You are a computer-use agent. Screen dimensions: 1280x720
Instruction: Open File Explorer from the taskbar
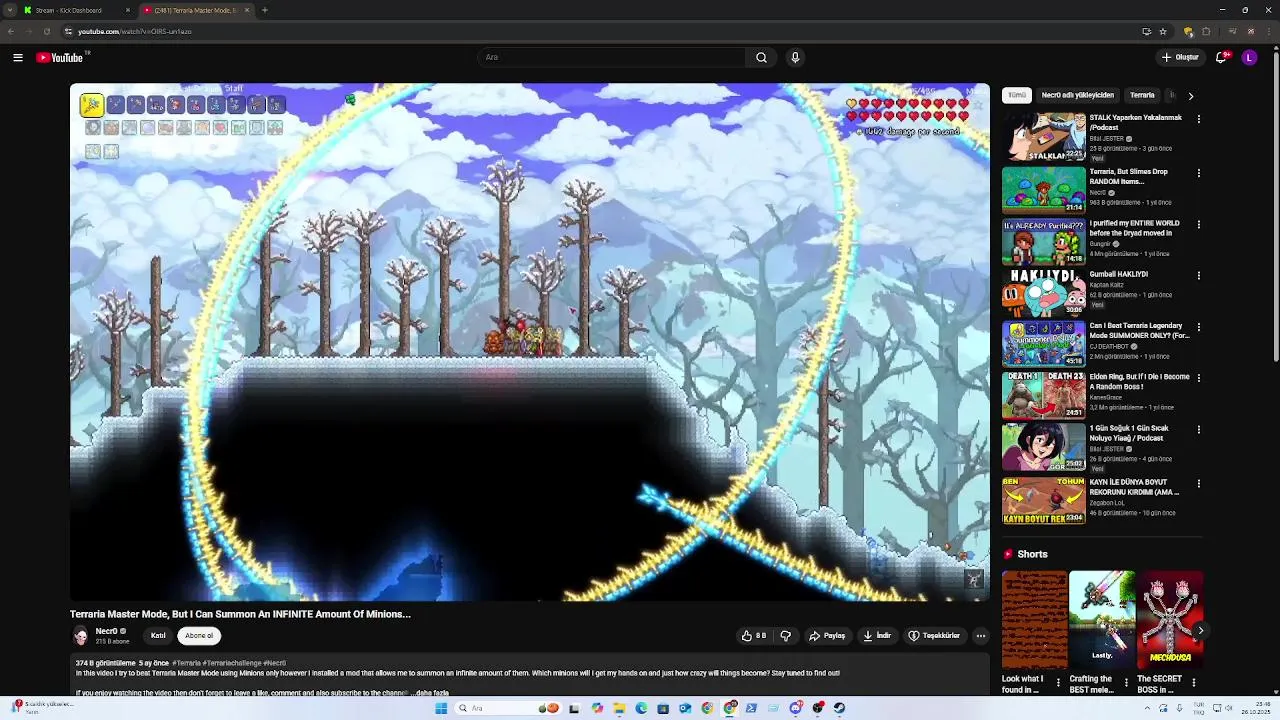[x=619, y=708]
